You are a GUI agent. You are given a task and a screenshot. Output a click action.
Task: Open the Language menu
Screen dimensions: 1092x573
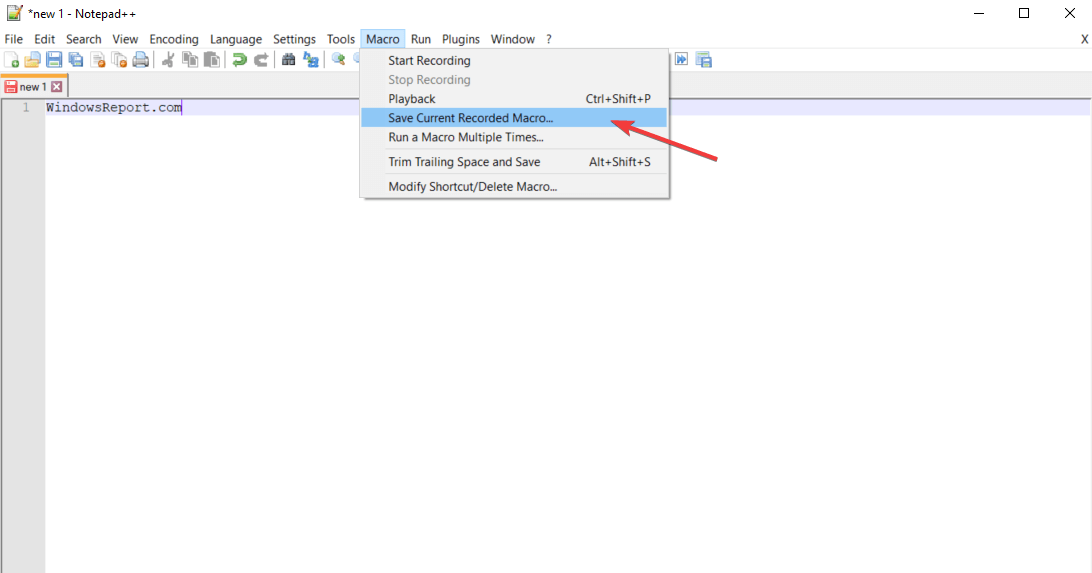click(x=236, y=39)
